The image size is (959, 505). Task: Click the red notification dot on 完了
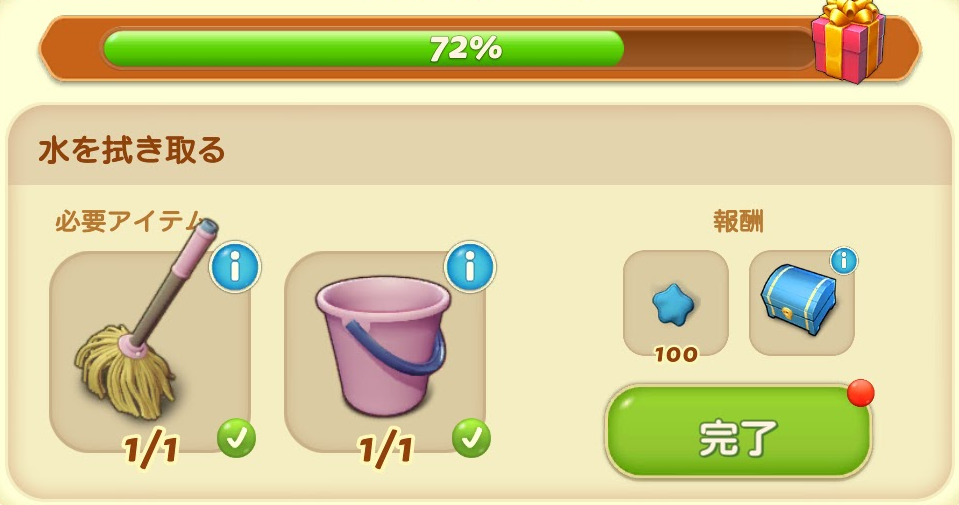click(861, 393)
